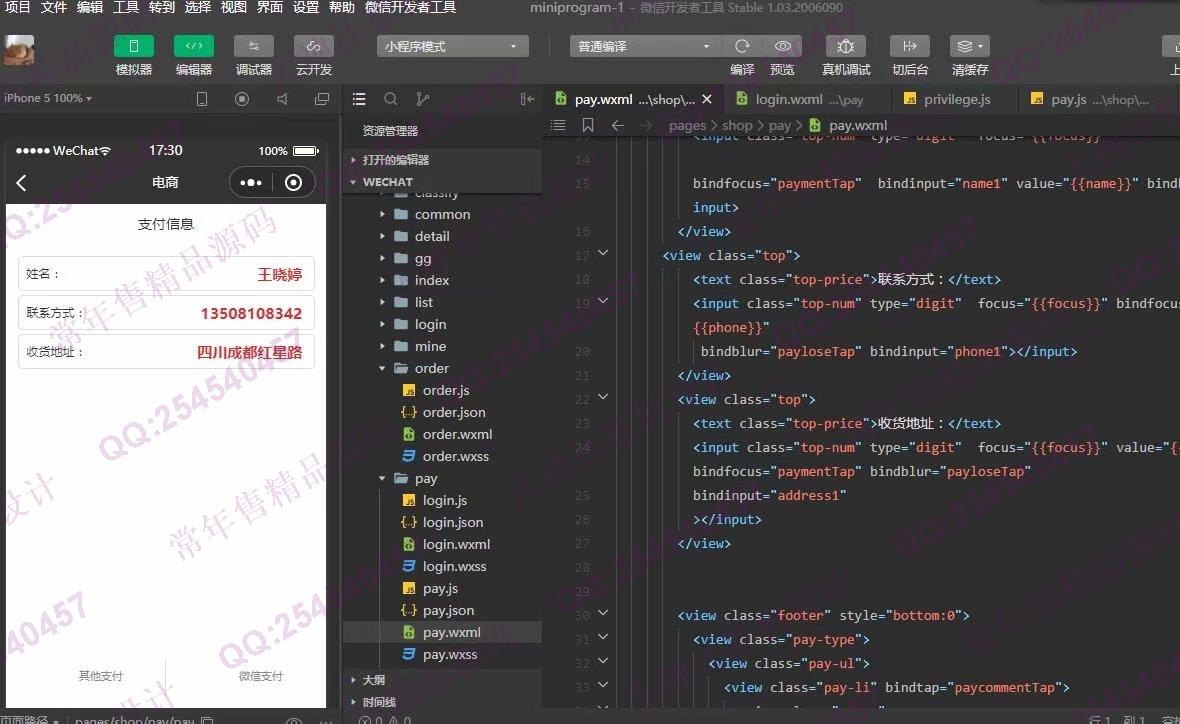Image resolution: width=1180 pixels, height=724 pixels.
Task: Expand the 打开的编辑器 section
Action: point(442,160)
